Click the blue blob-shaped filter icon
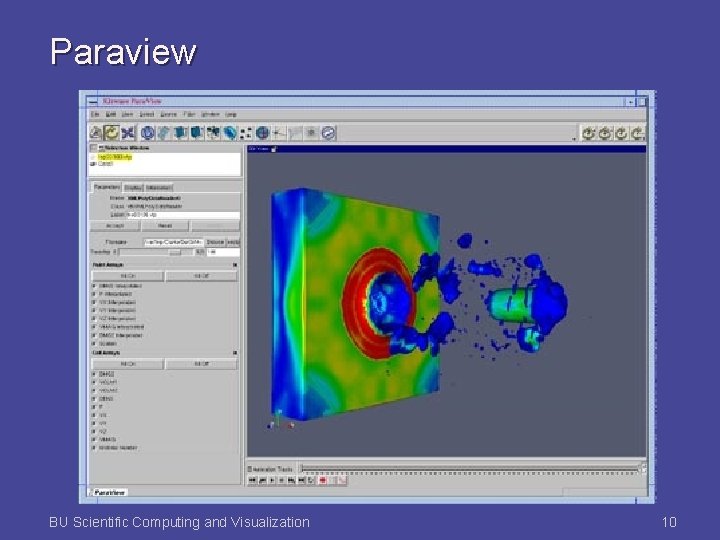This screenshot has width=720, height=540. pos(230,133)
